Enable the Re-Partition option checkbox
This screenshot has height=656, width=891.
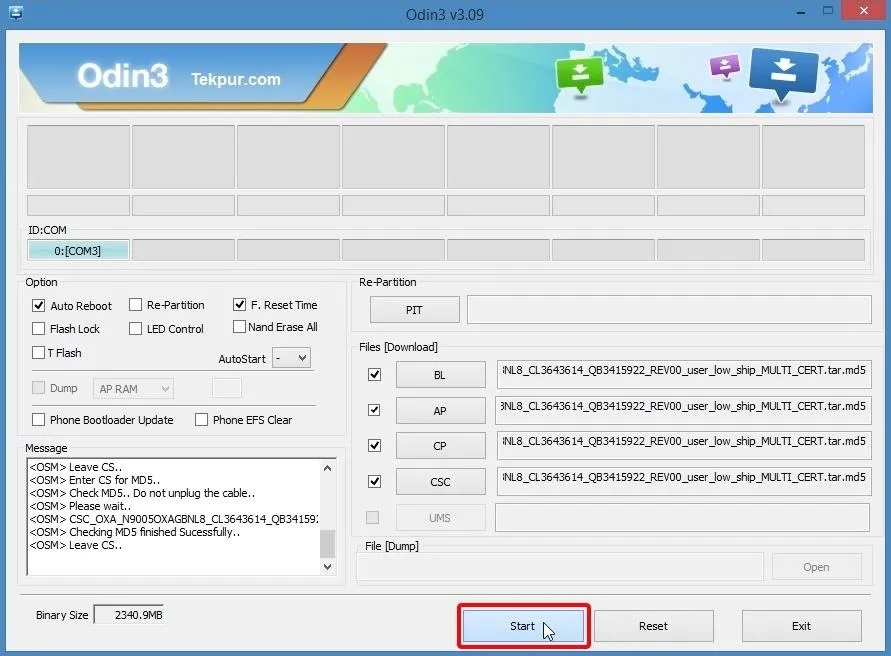(135, 305)
